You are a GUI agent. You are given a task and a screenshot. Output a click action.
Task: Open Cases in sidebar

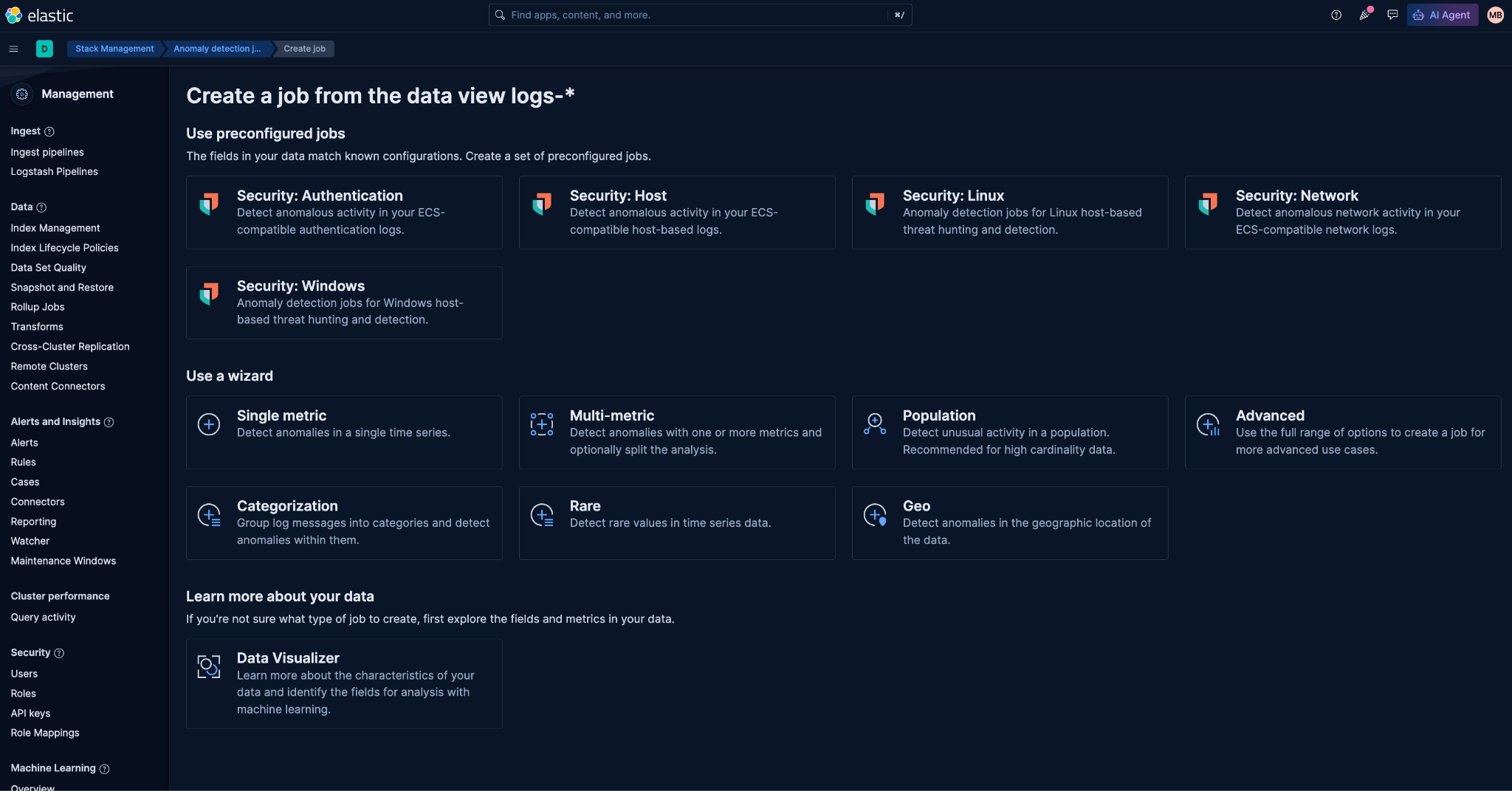[25, 482]
